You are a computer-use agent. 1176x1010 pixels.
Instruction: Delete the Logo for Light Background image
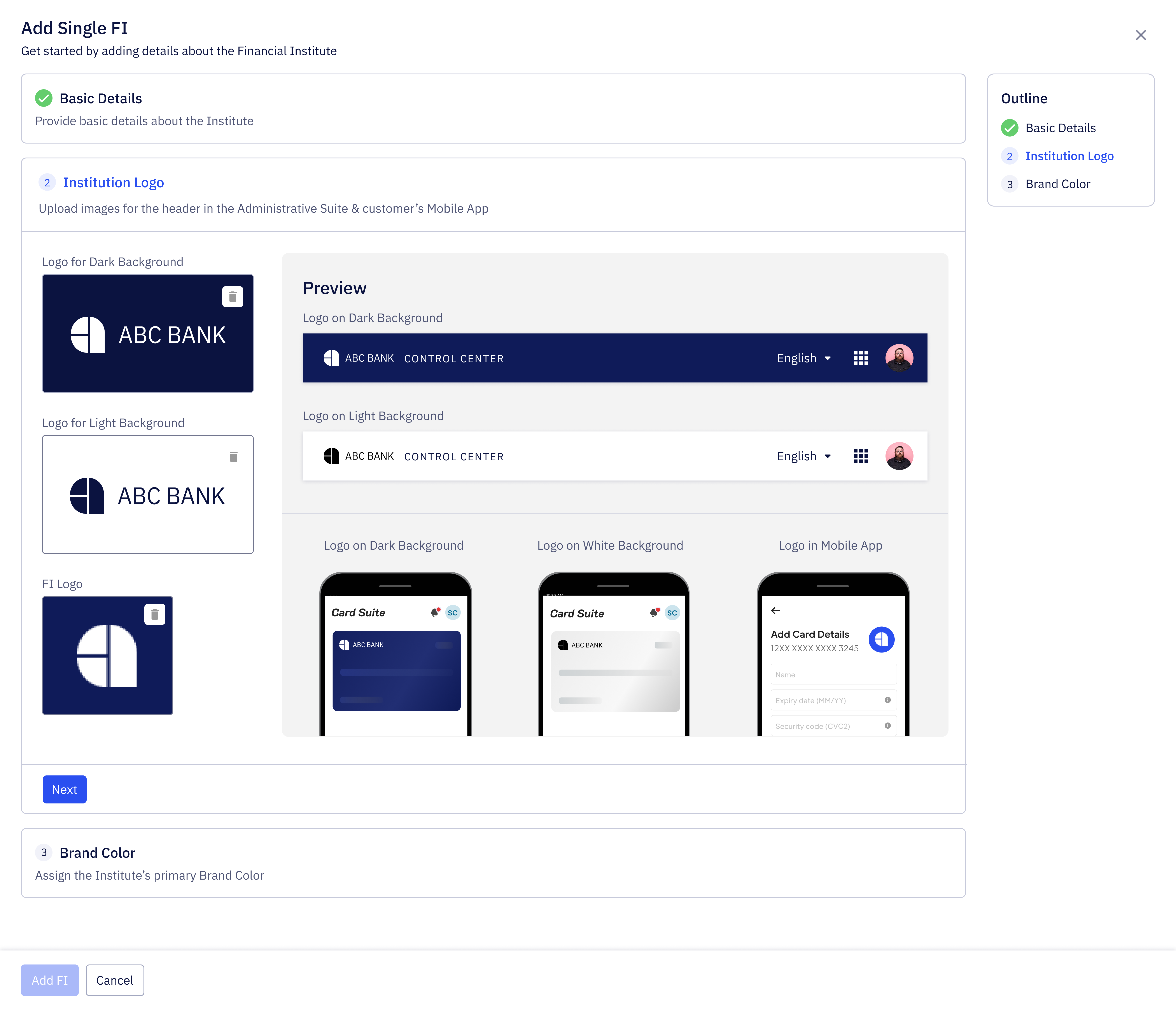pyautogui.click(x=233, y=456)
